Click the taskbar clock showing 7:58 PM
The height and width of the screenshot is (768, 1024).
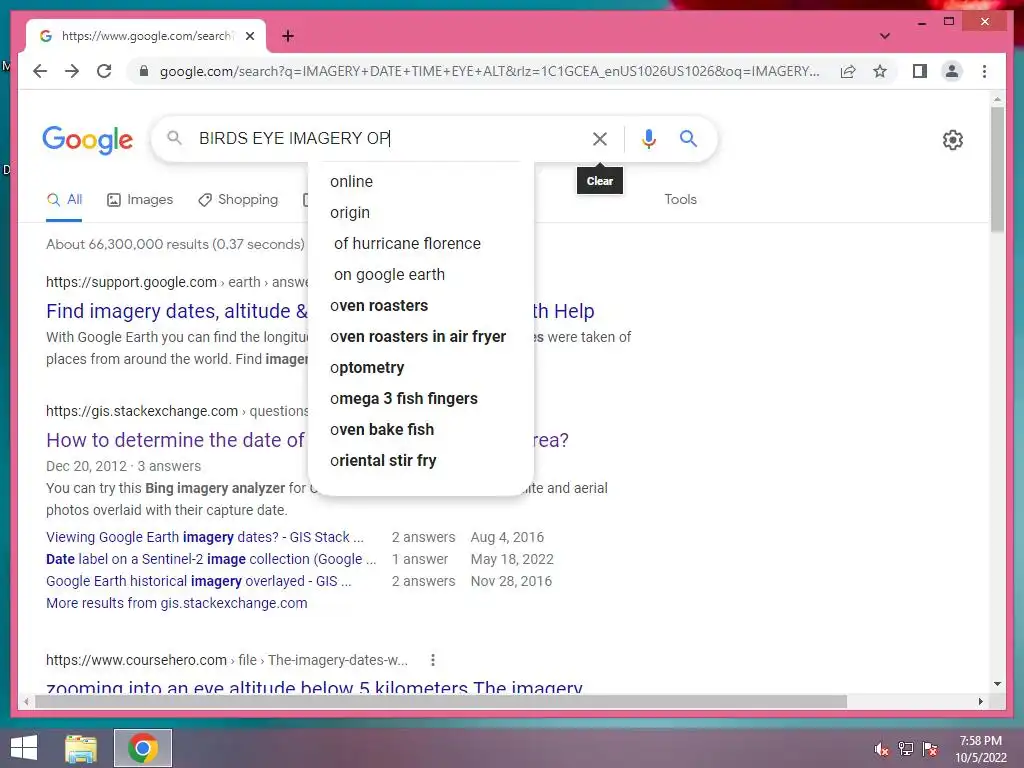point(981,749)
